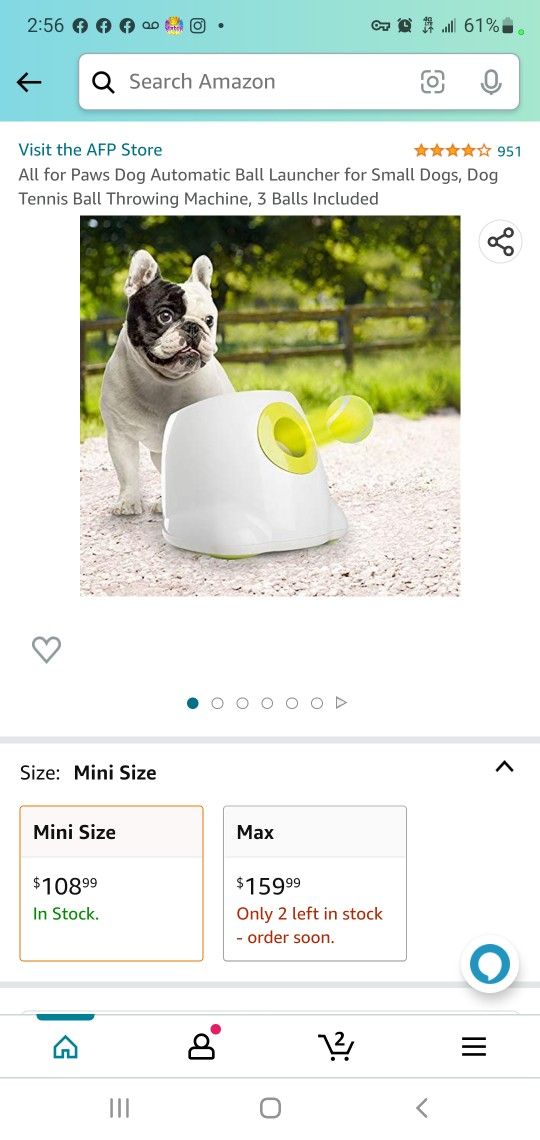Play product video via carousel triangle
The image size is (540, 1140).
coord(341,702)
